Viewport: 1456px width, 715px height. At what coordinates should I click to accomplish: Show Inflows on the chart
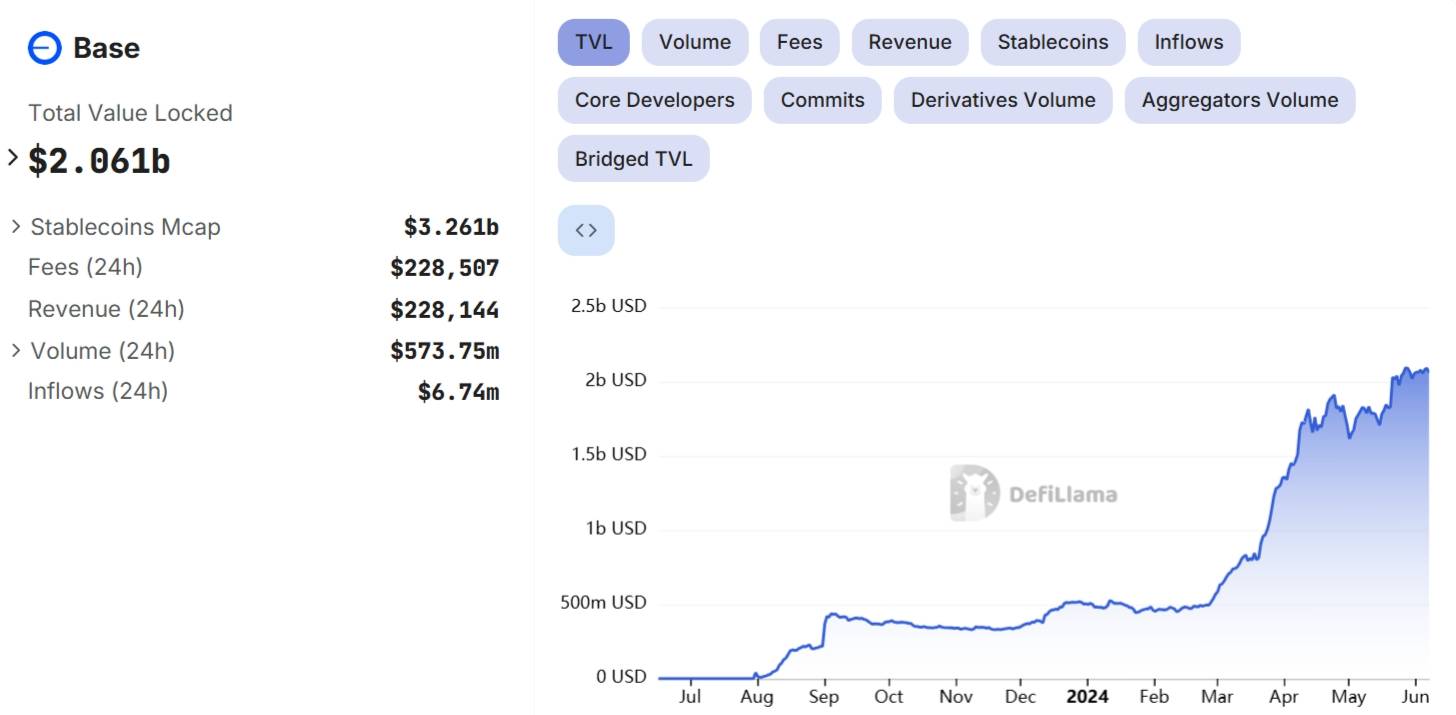(1189, 42)
